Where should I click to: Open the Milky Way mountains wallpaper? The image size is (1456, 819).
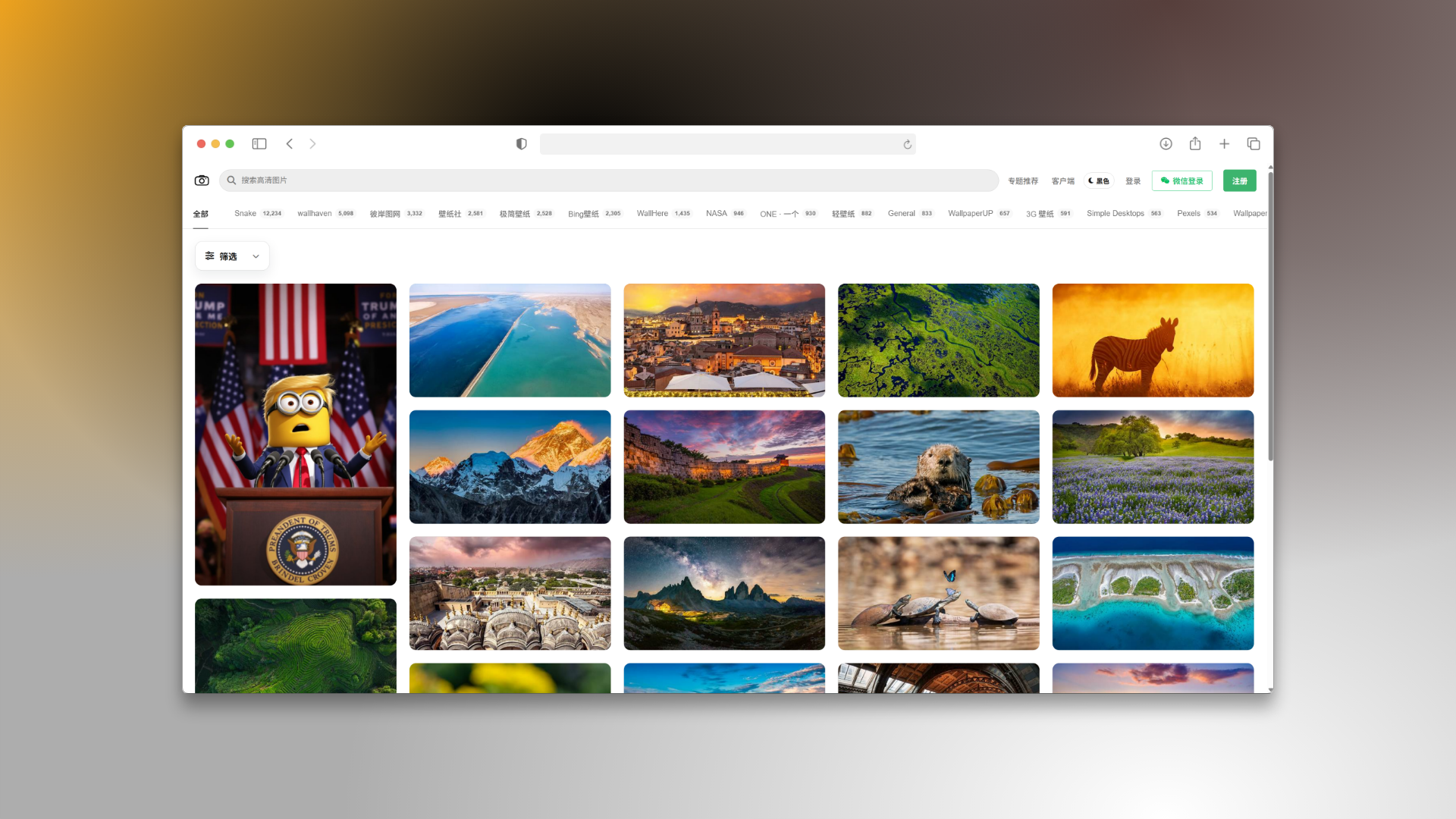(724, 594)
